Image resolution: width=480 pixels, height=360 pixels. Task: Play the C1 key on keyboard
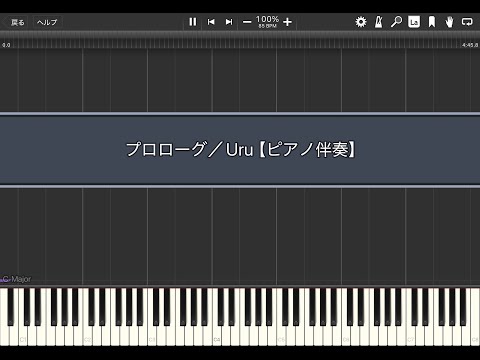[x=23, y=333]
